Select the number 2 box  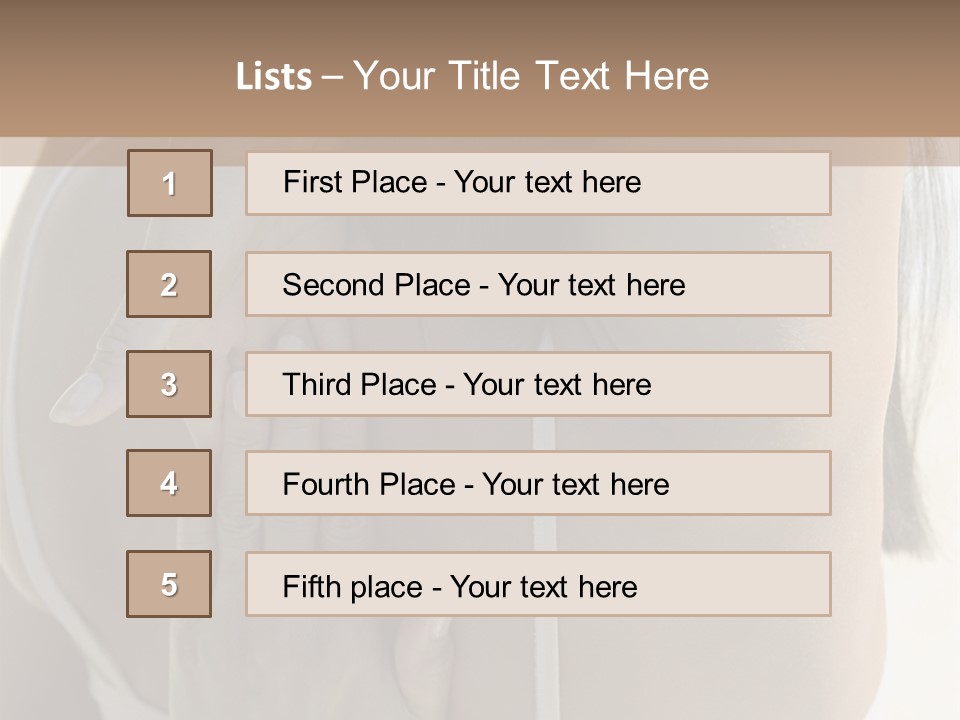[169, 284]
